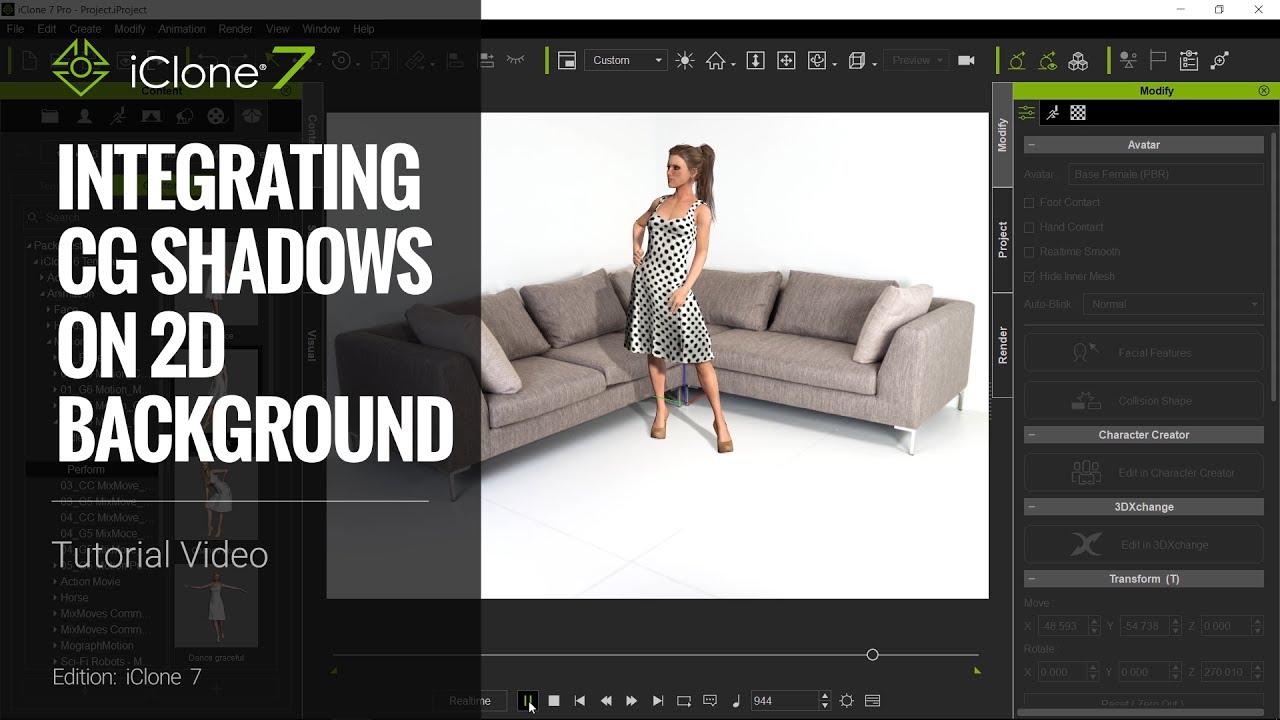Step forward one frame with forward button
The image size is (1280, 720).
click(x=631, y=701)
